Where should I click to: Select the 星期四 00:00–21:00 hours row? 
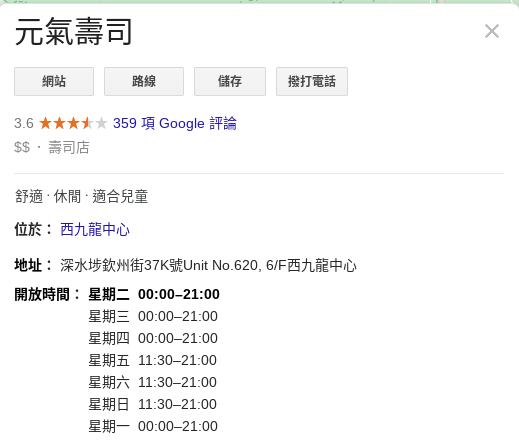point(153,338)
